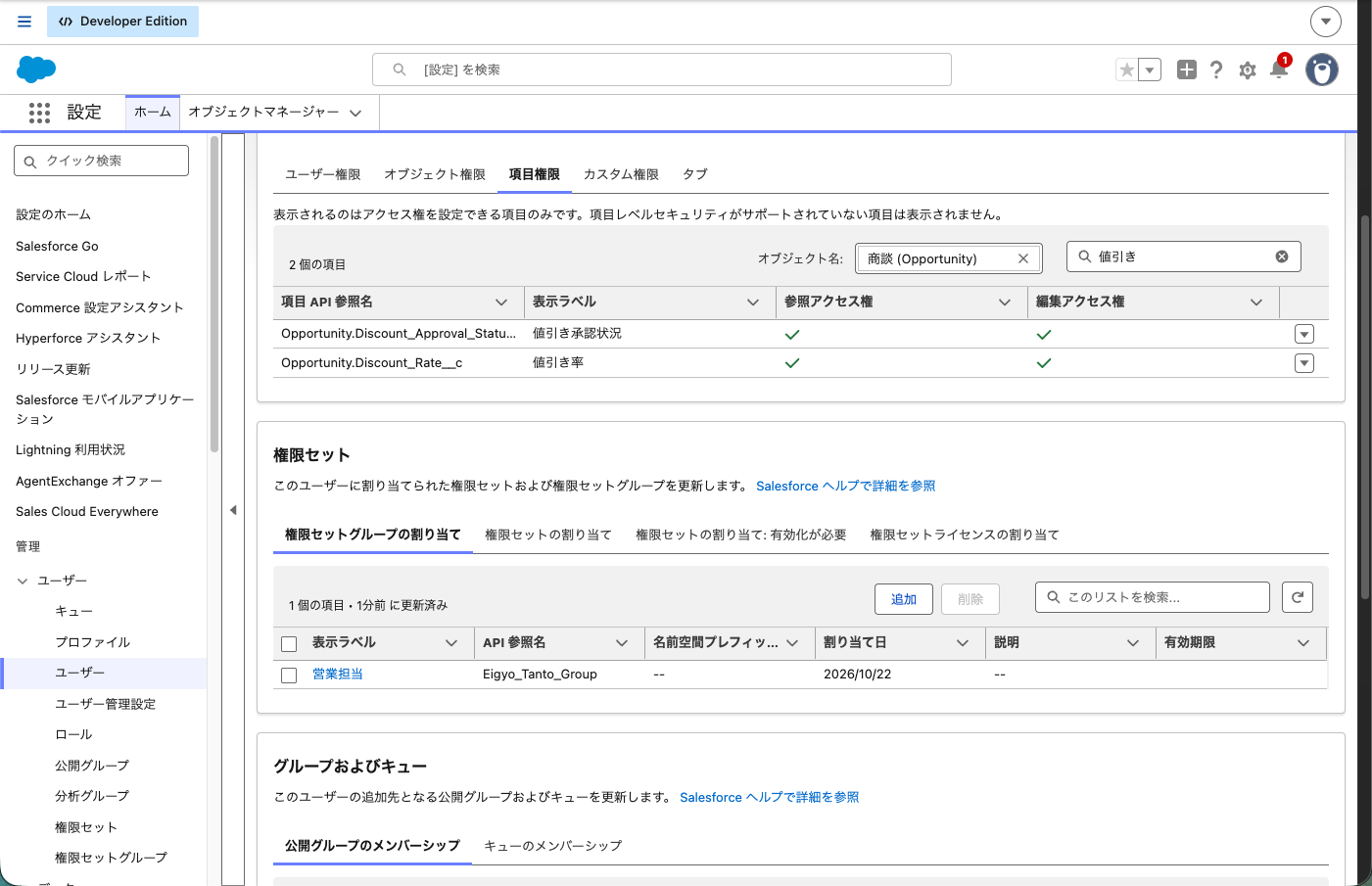1372x886 pixels.
Task: Click the favorites star icon
Action: 1127,70
